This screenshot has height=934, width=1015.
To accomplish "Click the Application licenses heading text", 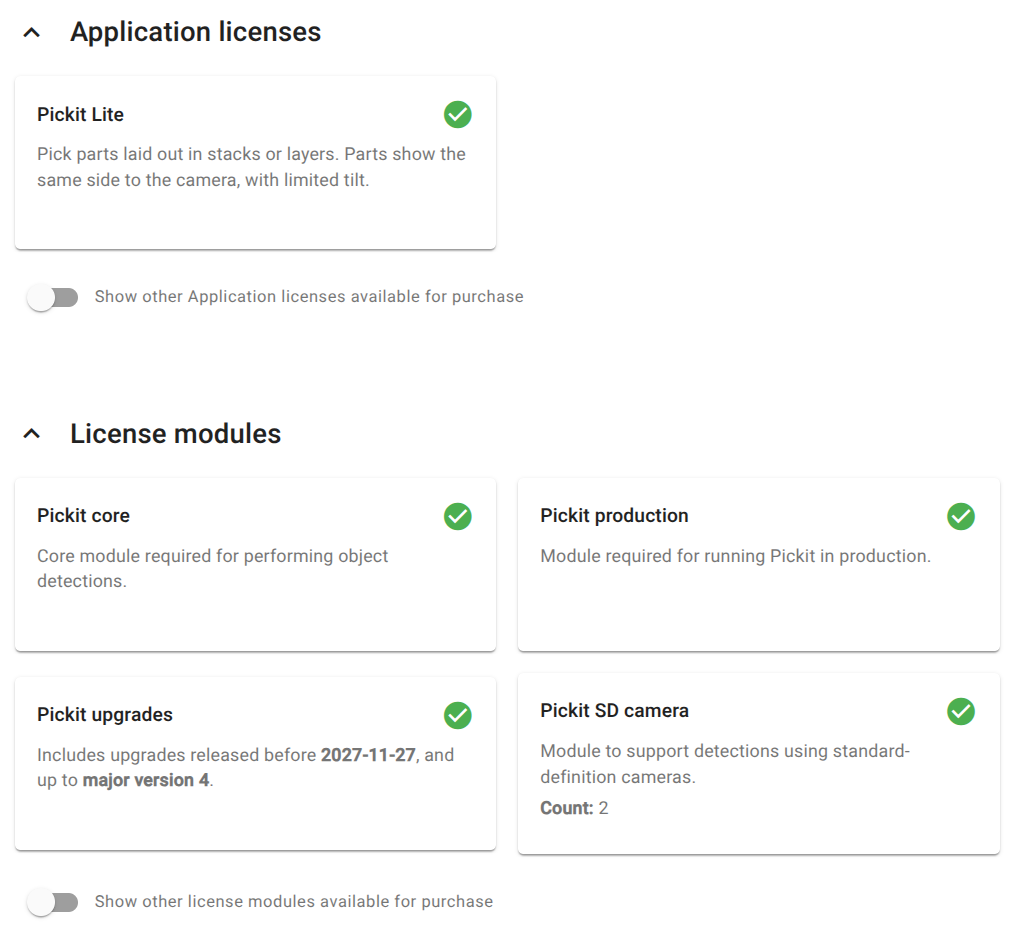I will point(195,33).
